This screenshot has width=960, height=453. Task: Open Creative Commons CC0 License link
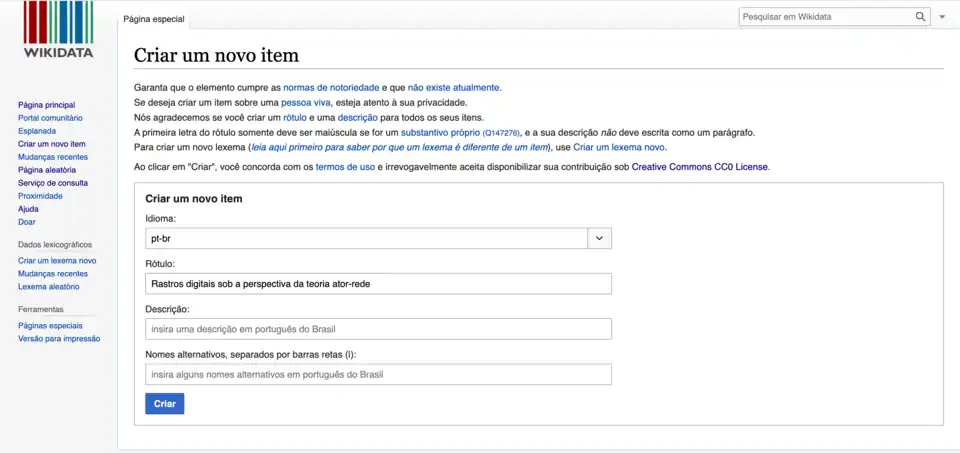tap(700, 167)
